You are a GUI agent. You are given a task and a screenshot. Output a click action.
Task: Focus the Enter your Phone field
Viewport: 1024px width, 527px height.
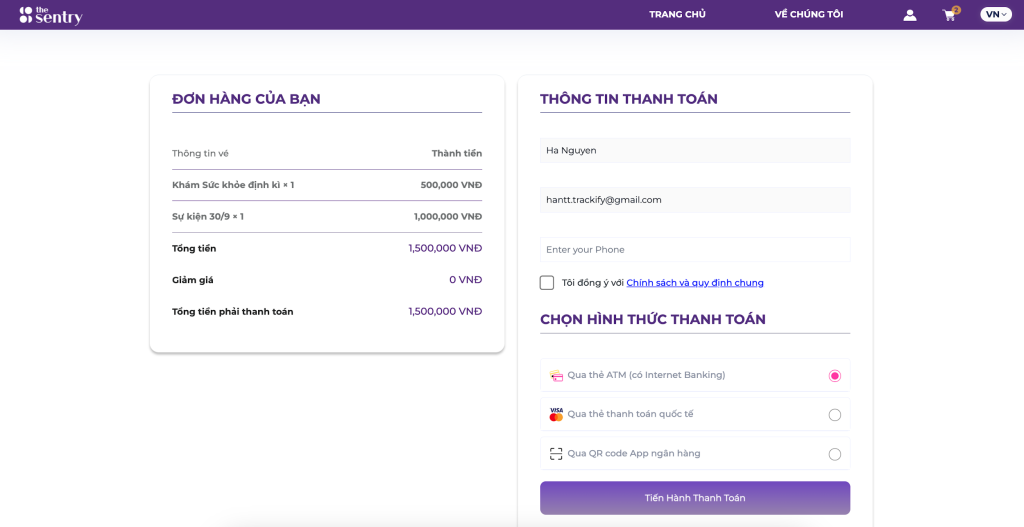point(695,250)
